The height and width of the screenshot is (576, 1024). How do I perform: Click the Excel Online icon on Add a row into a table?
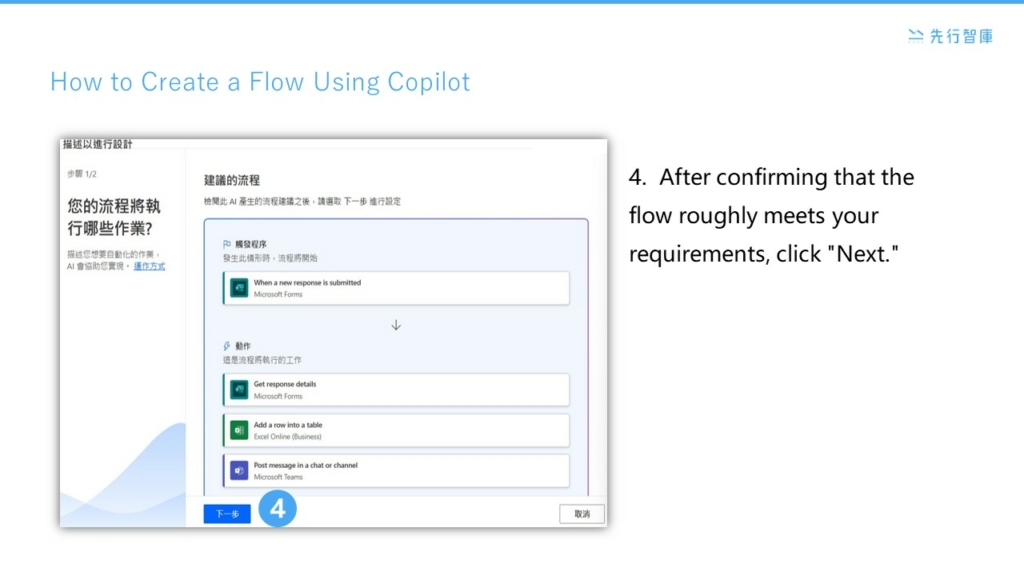click(x=238, y=430)
